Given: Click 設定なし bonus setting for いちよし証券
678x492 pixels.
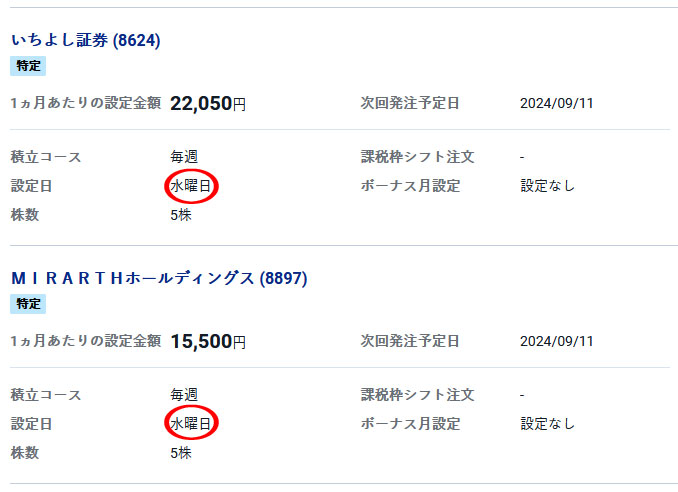Looking at the screenshot, I should click(x=547, y=186).
